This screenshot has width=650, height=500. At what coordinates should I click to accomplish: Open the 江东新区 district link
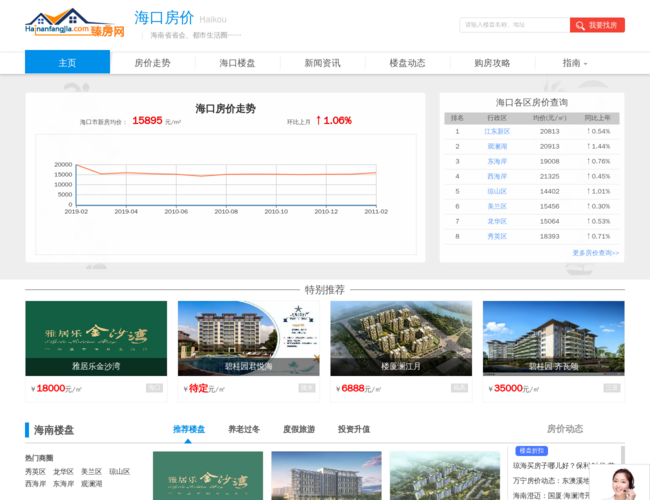coord(497,131)
